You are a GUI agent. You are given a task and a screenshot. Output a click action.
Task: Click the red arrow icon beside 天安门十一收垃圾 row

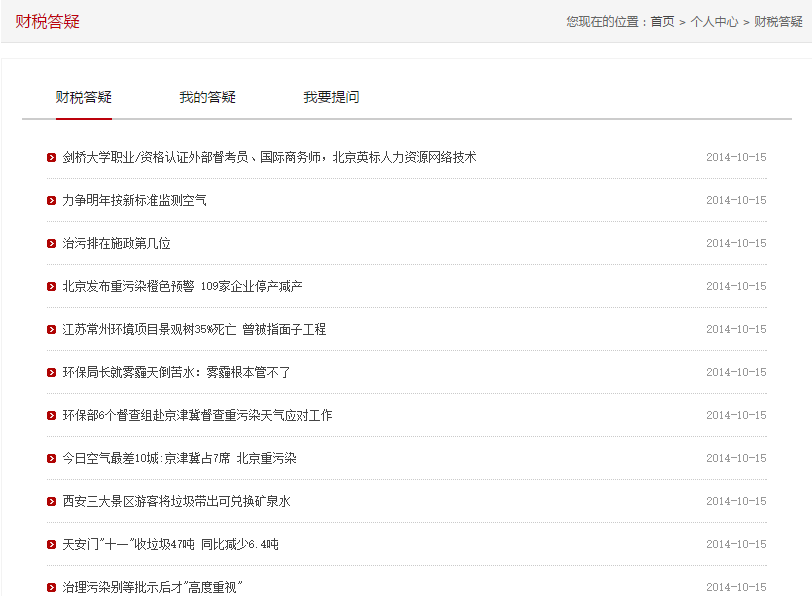(x=51, y=544)
